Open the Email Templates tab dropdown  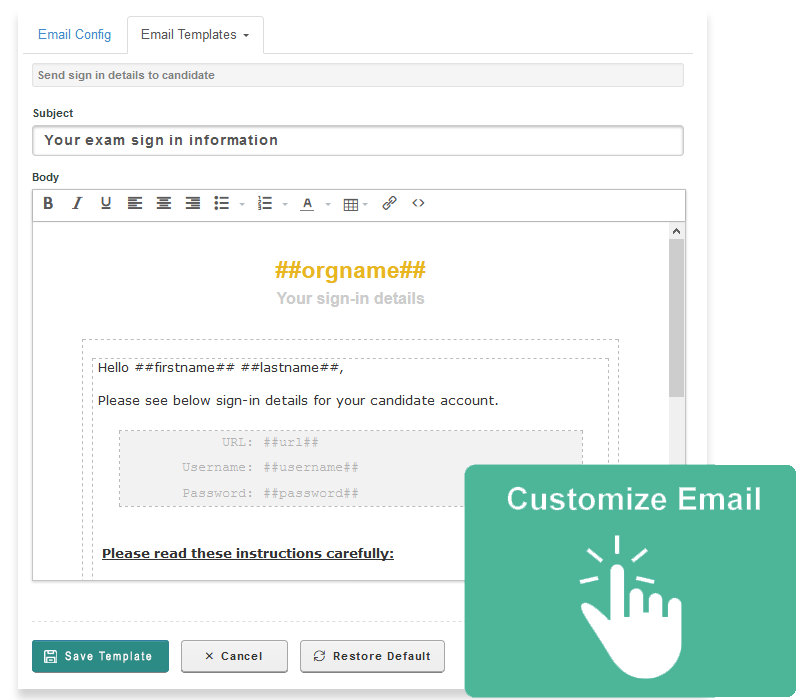(x=195, y=35)
